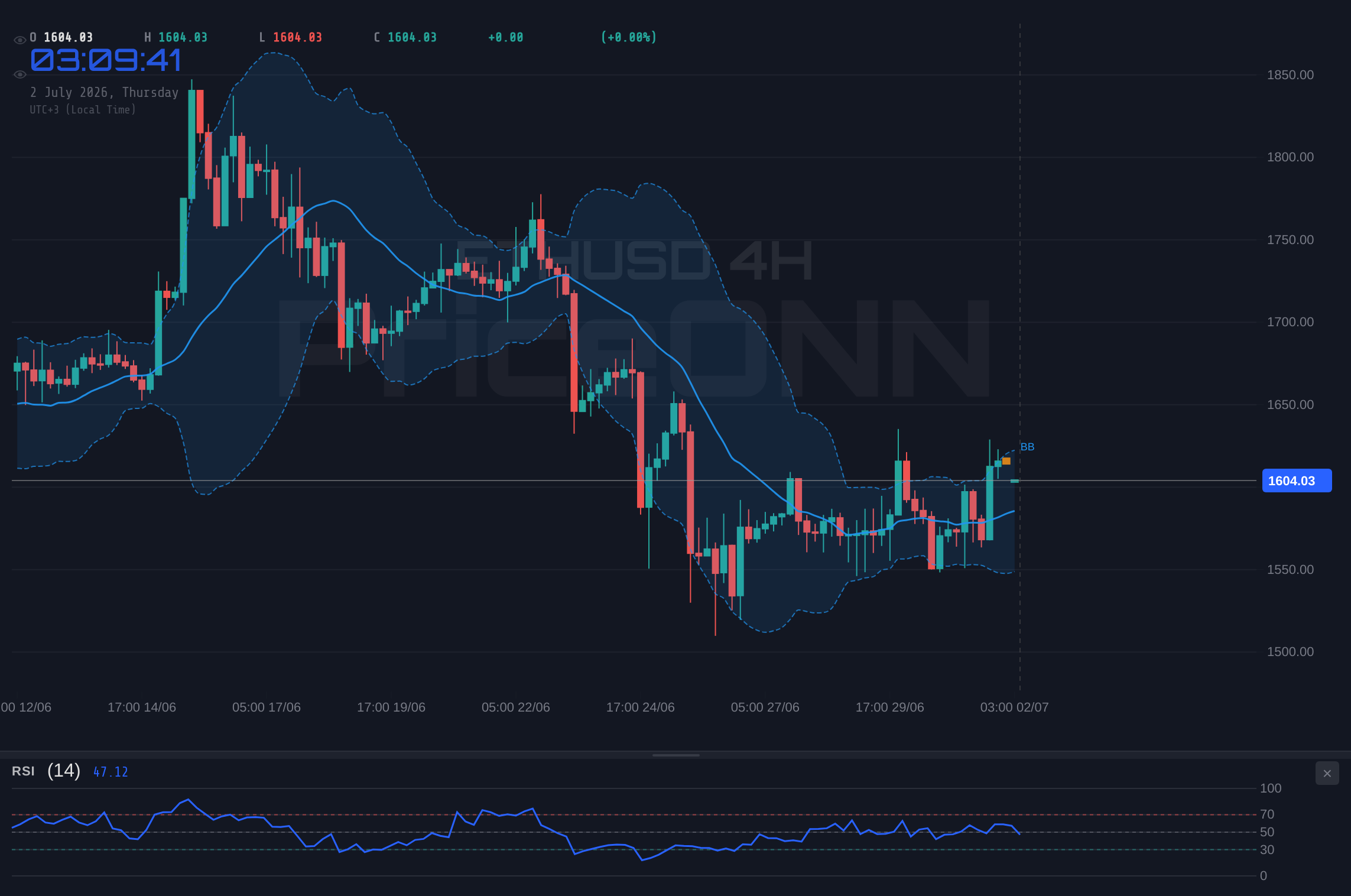
Task: Click the low value L 1604.03
Action: click(x=291, y=37)
